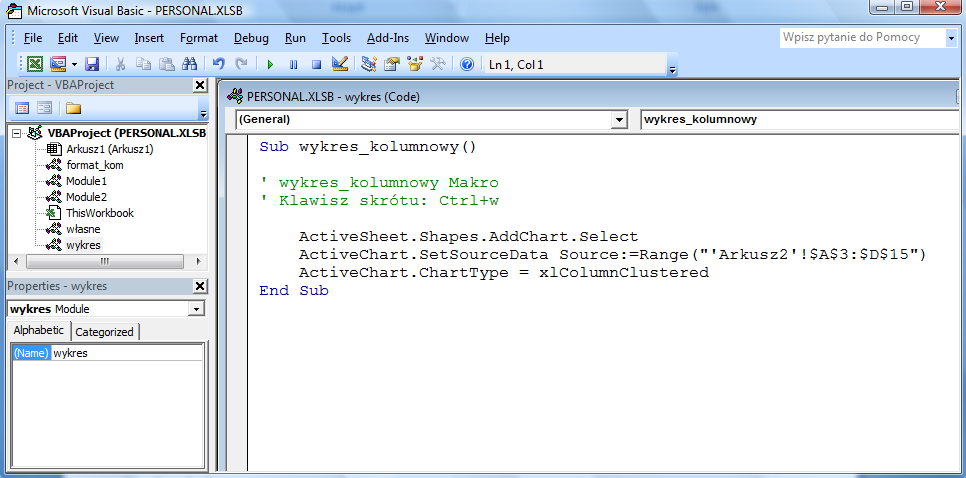Click the ActiveChart.ChartType code line
The image size is (966, 478).
coord(504,272)
